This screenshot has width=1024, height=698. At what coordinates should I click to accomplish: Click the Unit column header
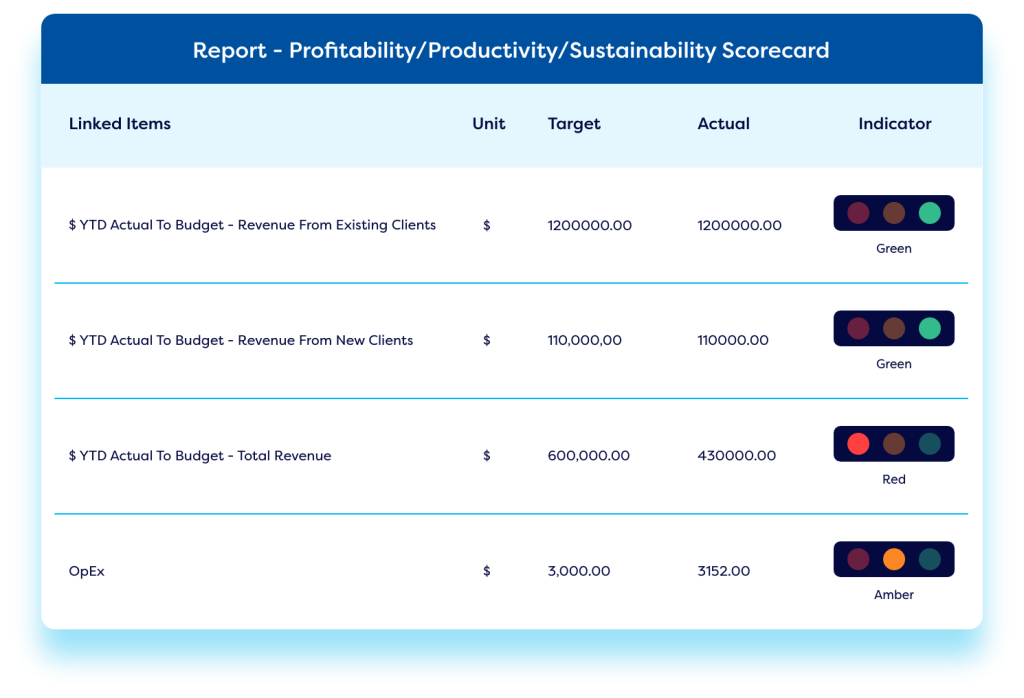pos(489,124)
